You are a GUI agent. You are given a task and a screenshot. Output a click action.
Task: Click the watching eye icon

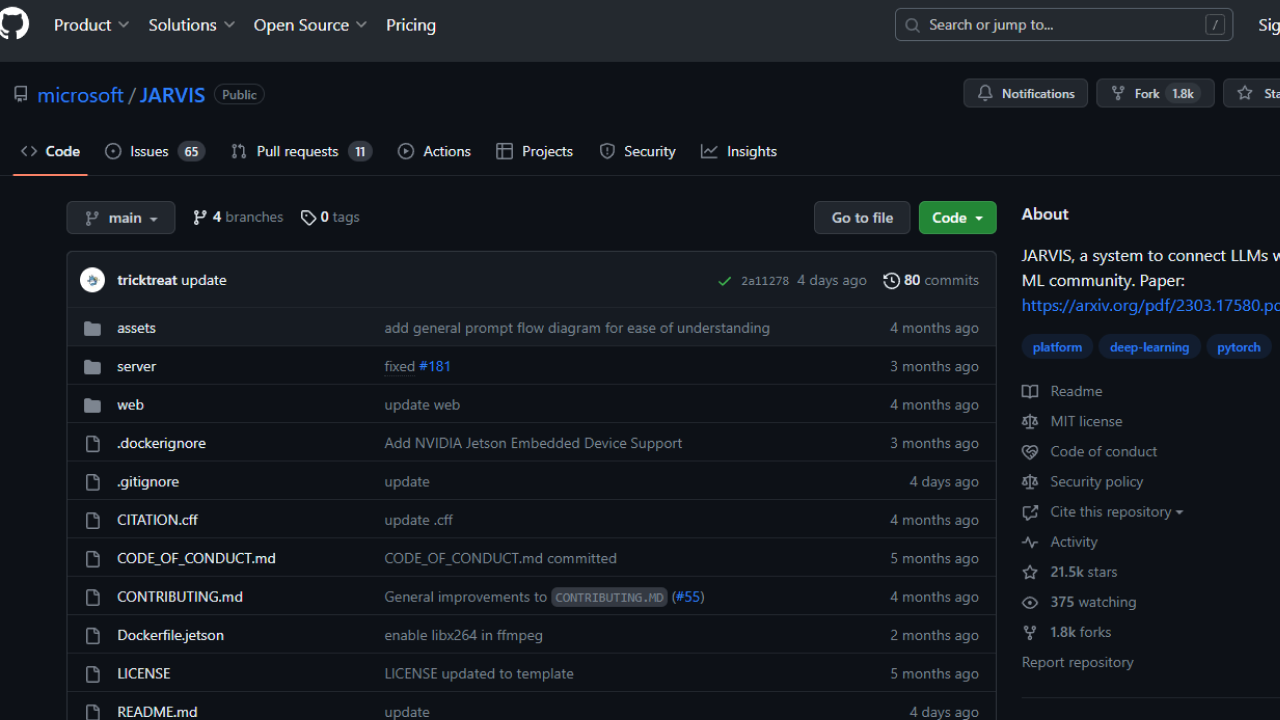click(1030, 602)
